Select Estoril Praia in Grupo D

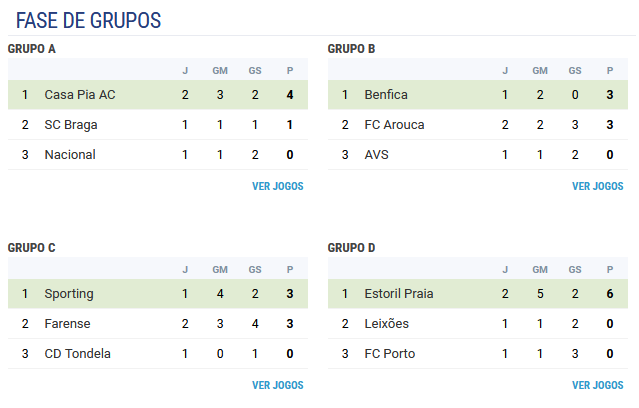pyautogui.click(x=478, y=293)
